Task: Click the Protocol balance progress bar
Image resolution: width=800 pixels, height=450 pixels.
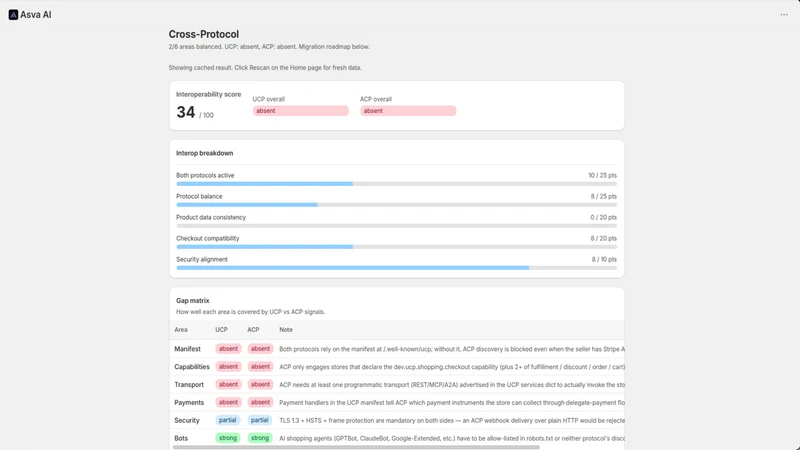Action: pyautogui.click(x=396, y=205)
